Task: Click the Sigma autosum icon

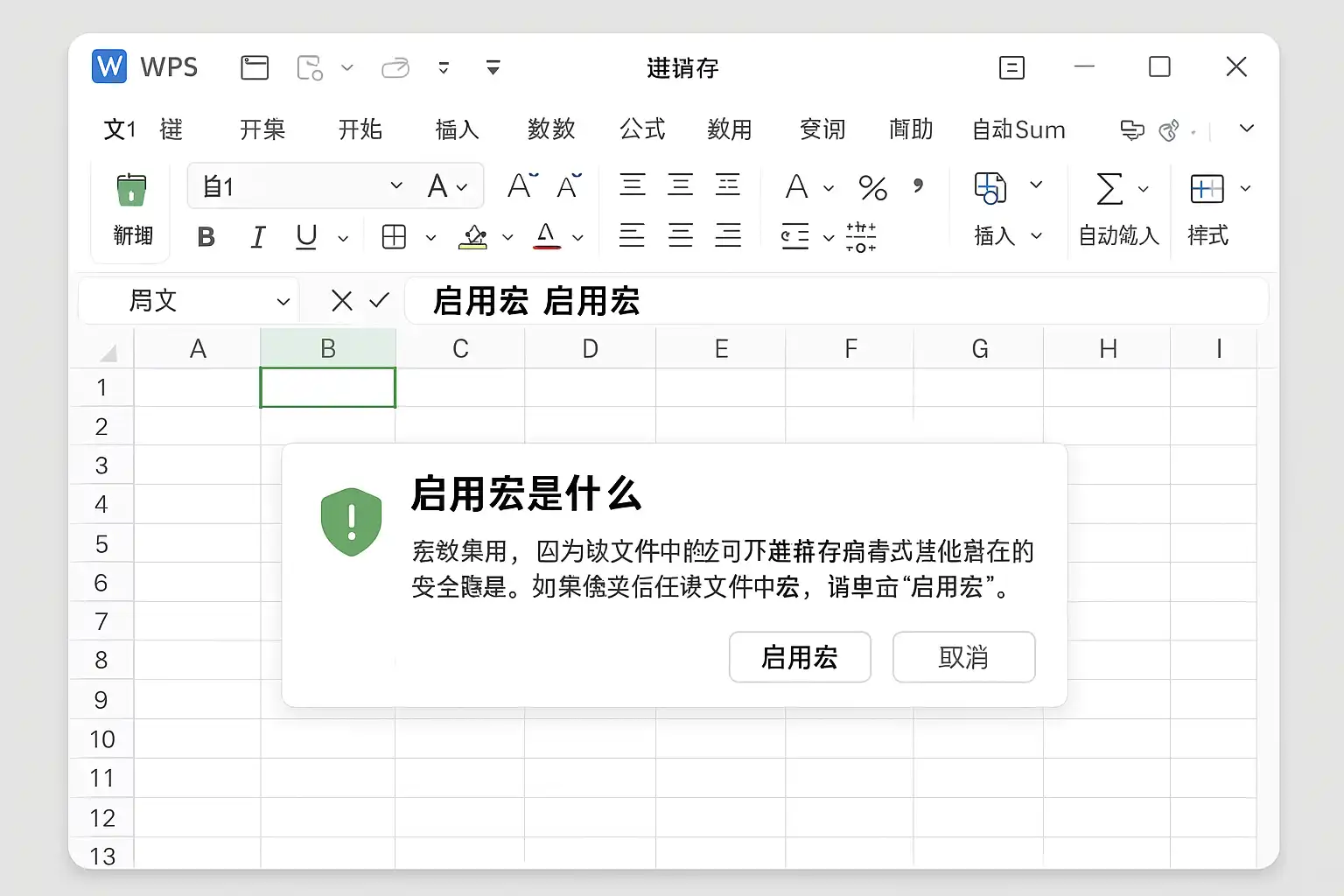Action: click(1109, 188)
